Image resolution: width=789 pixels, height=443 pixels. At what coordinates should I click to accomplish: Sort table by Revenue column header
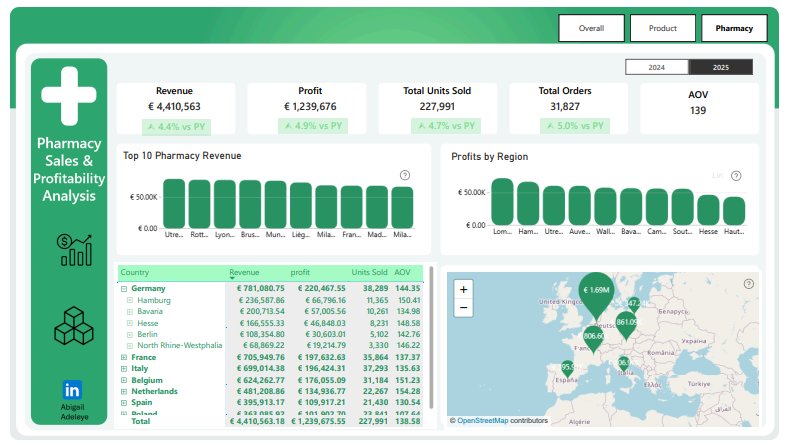click(244, 272)
